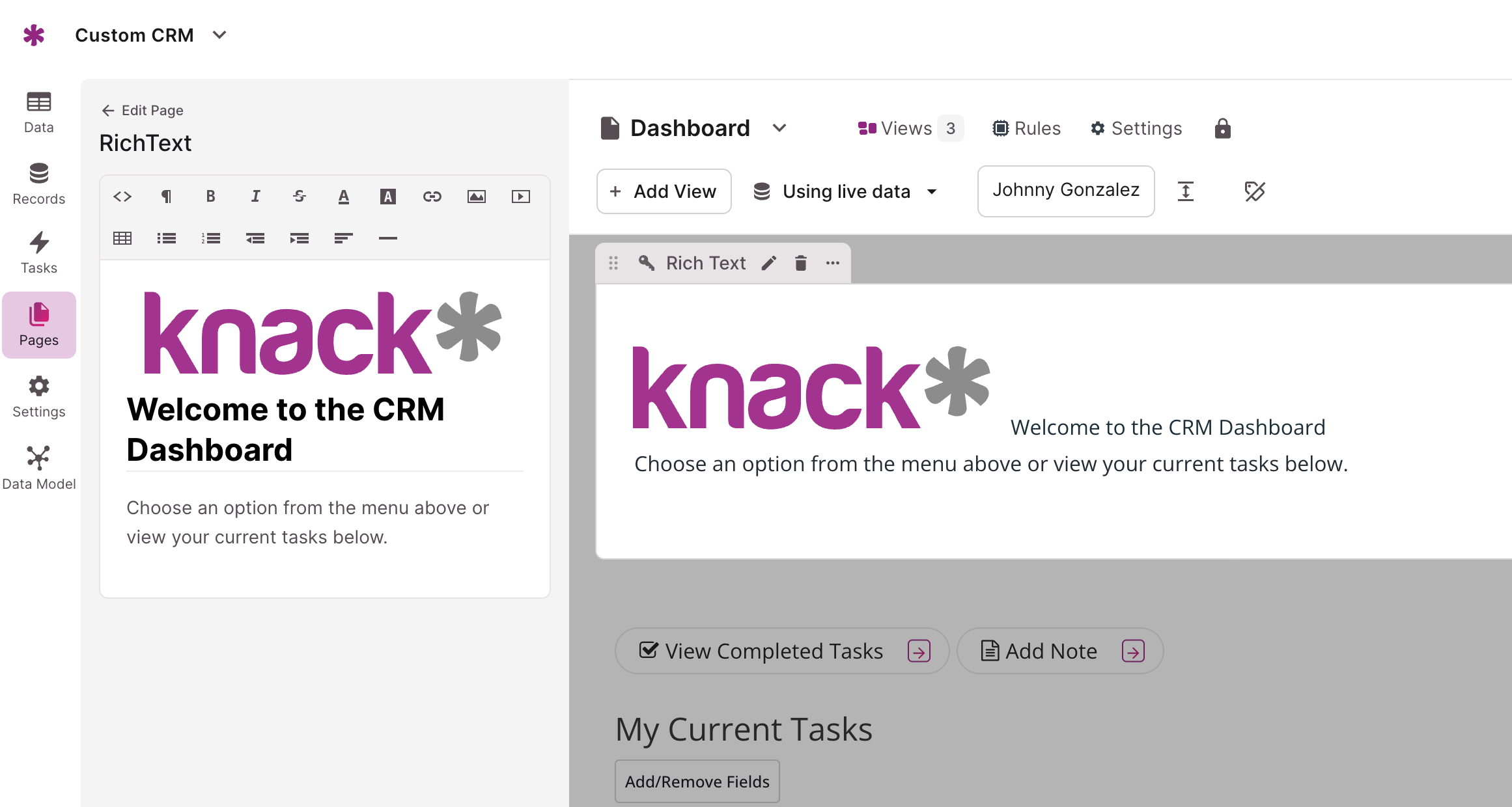Open the Records section in sidebar

point(39,184)
